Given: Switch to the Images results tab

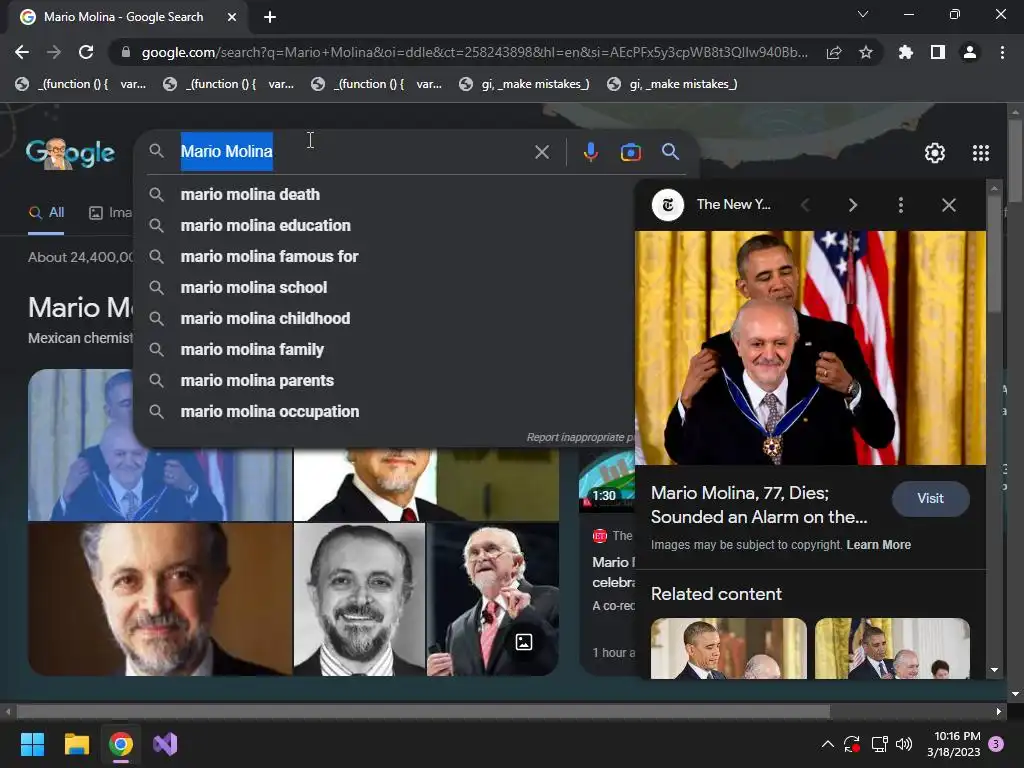Looking at the screenshot, I should [110, 213].
